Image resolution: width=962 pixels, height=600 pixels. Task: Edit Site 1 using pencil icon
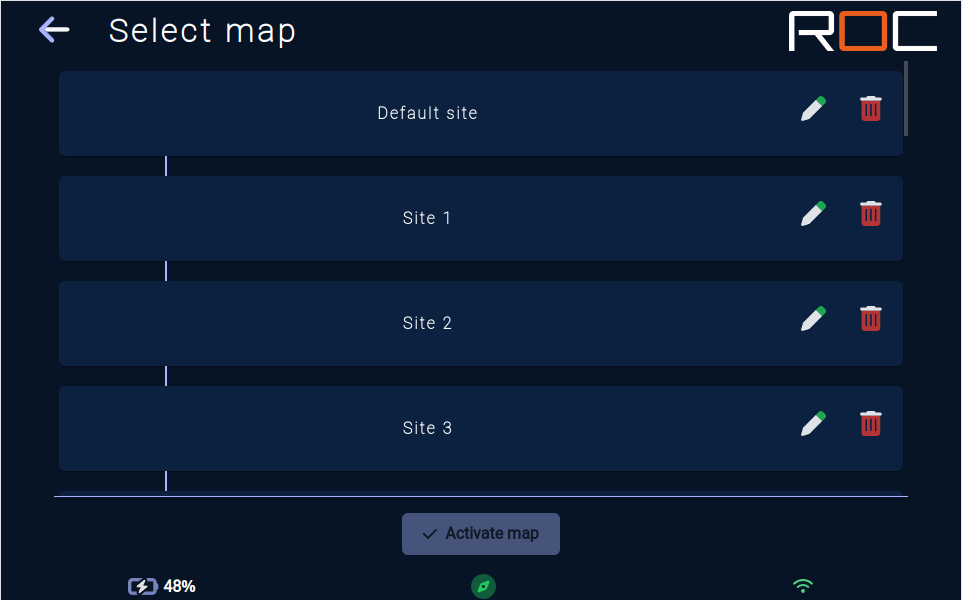813,214
